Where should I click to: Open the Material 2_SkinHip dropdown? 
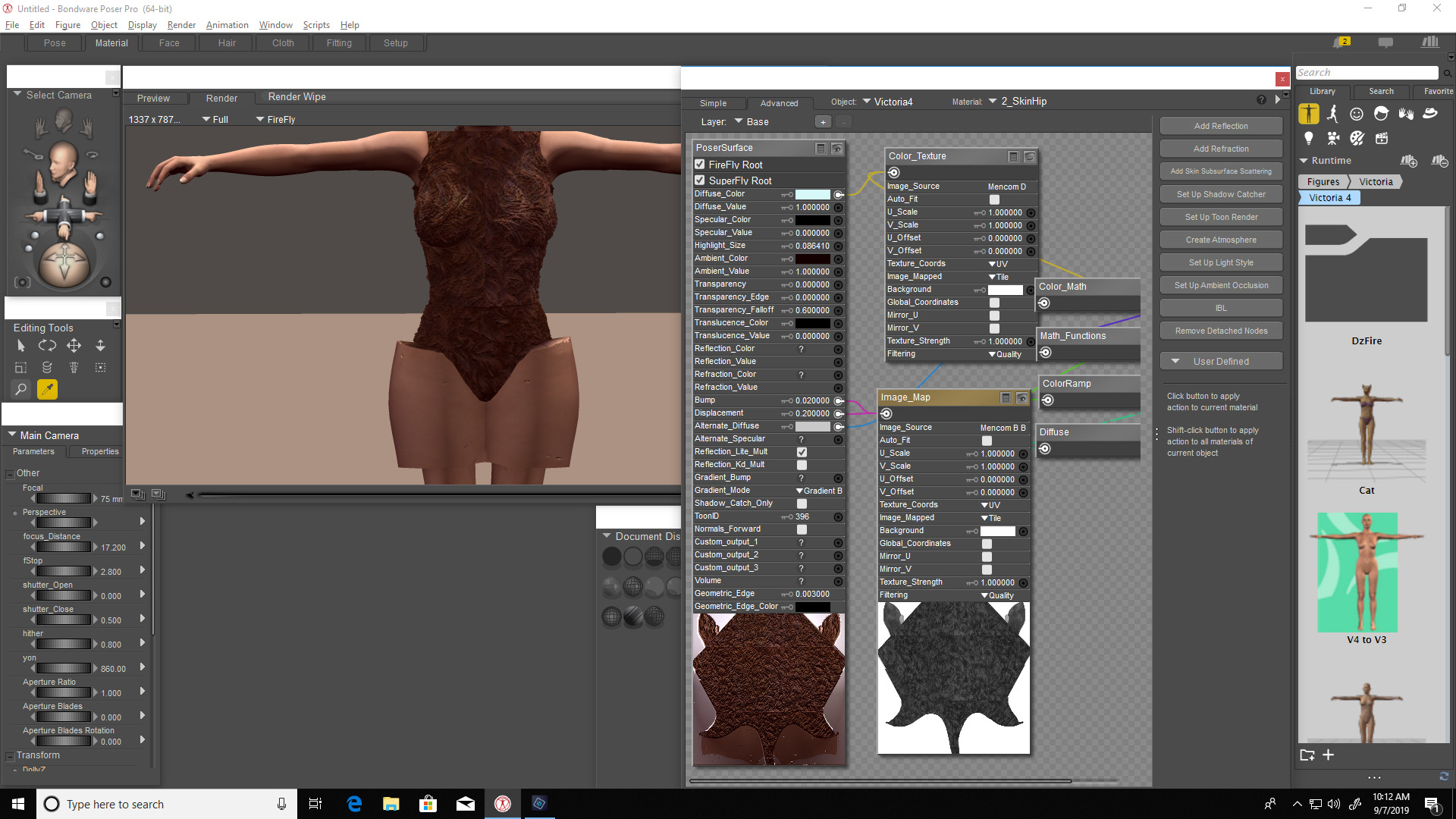1021,102
